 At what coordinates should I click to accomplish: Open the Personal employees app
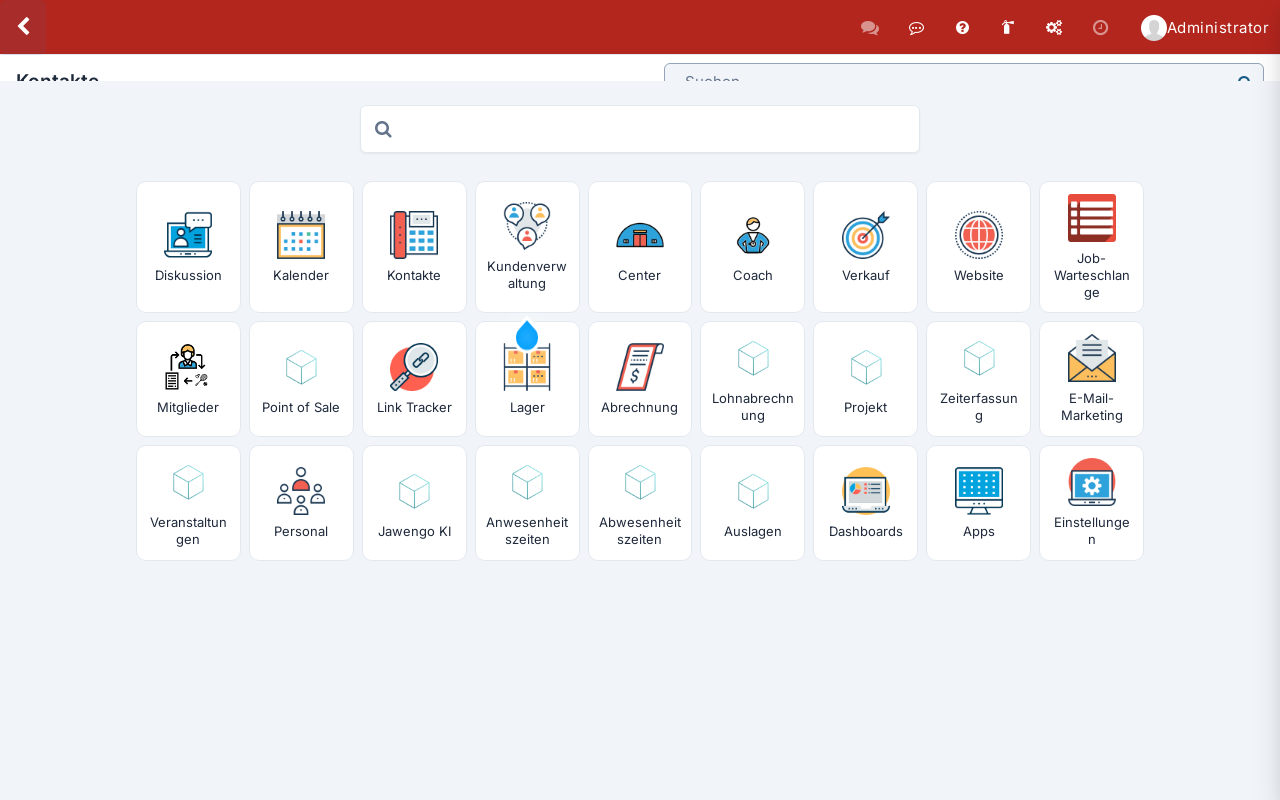301,503
